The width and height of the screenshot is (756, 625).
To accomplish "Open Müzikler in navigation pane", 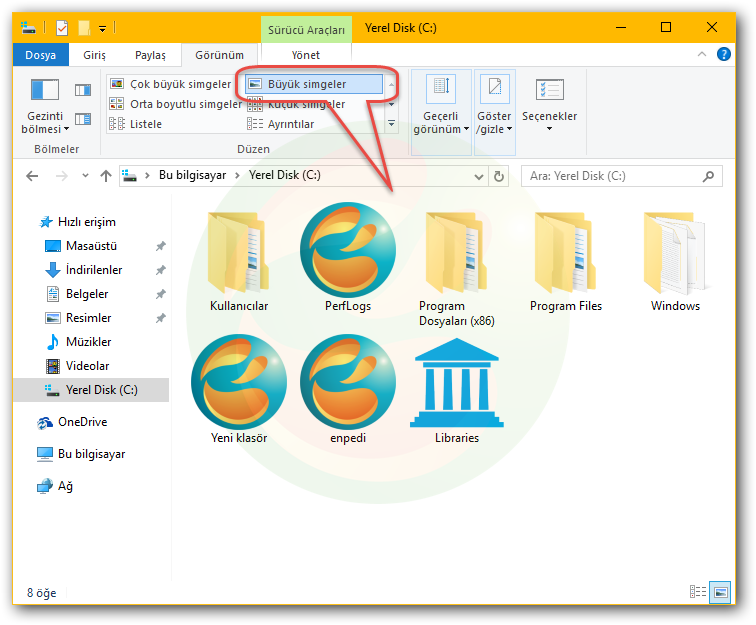I will pyautogui.click(x=88, y=342).
